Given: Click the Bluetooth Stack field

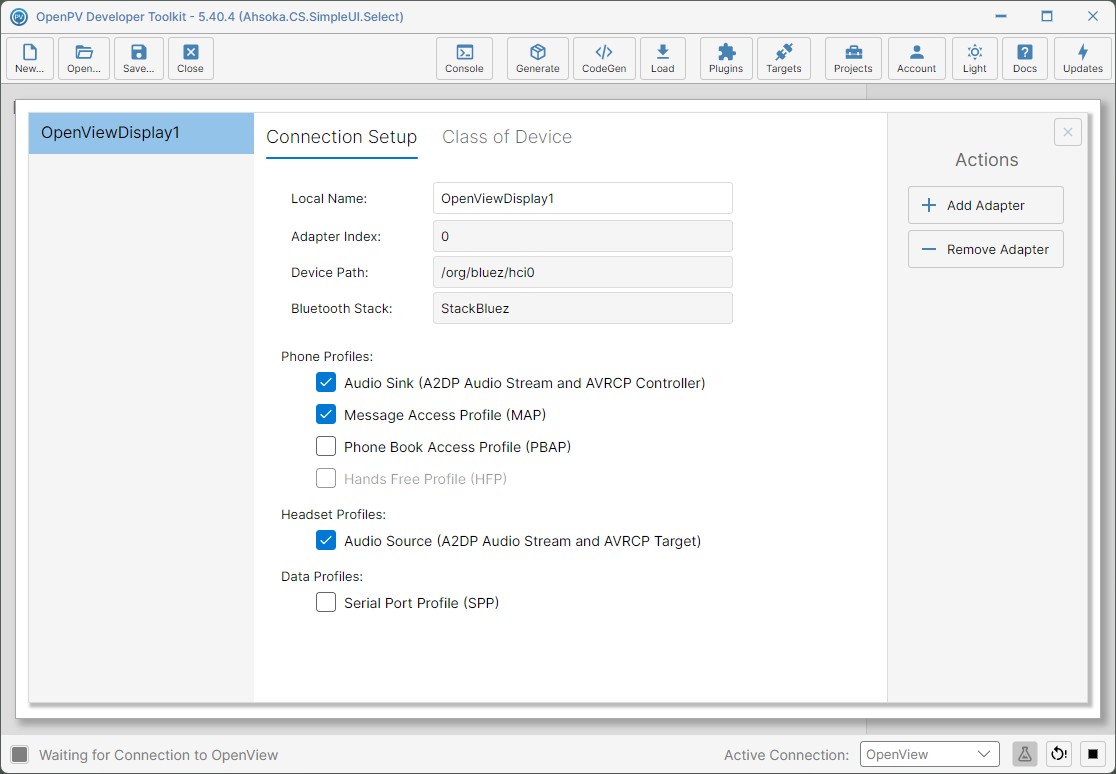Looking at the screenshot, I should coord(583,308).
